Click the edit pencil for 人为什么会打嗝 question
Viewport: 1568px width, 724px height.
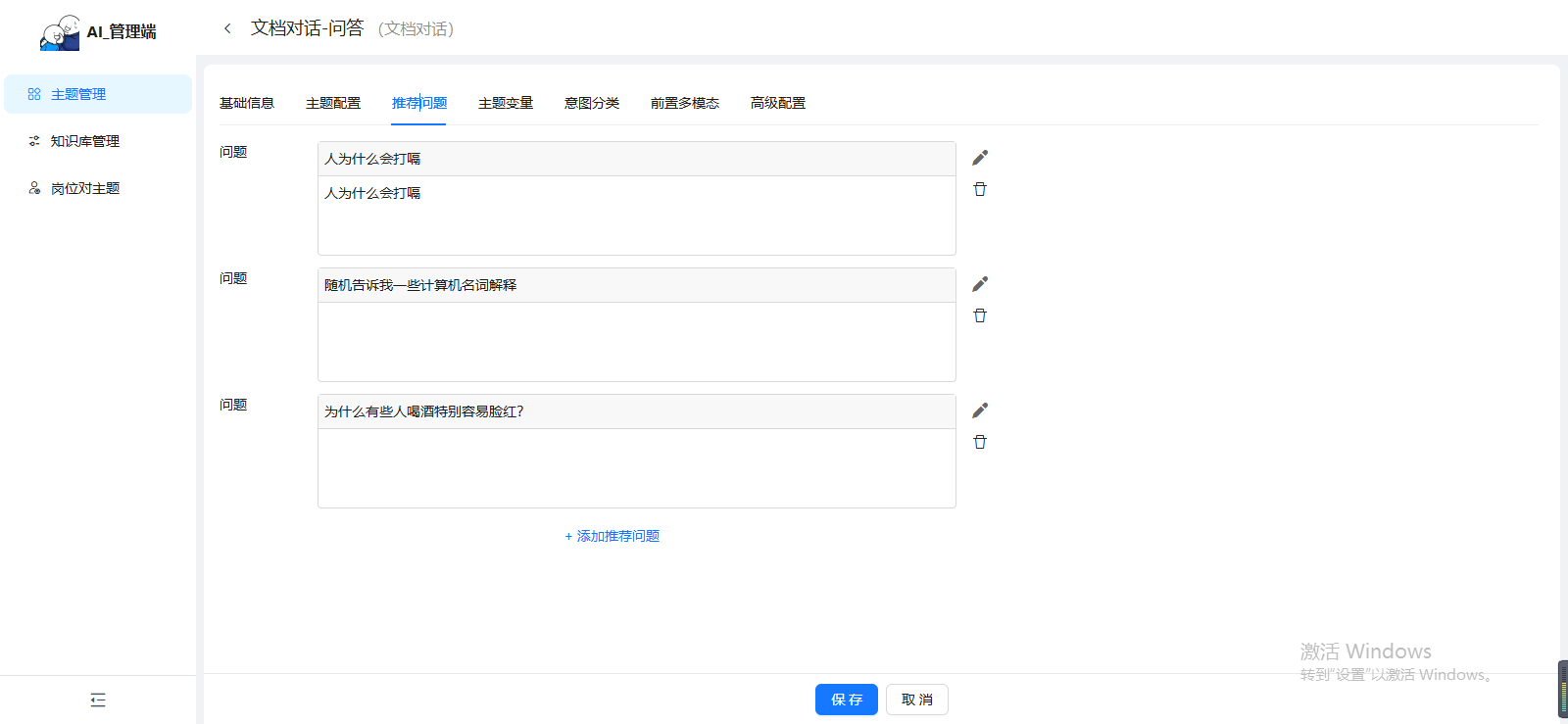(x=979, y=158)
